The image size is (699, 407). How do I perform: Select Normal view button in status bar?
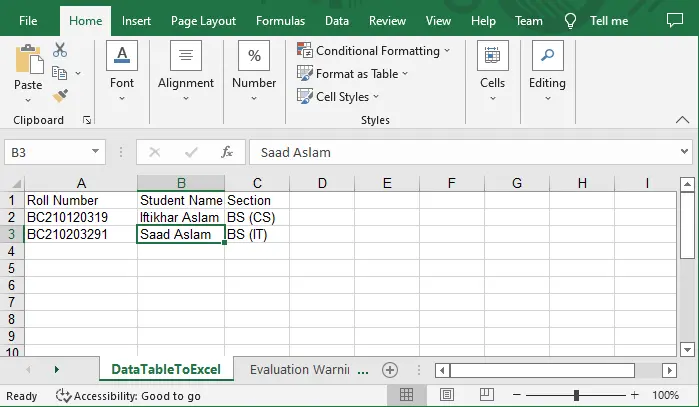pos(406,395)
